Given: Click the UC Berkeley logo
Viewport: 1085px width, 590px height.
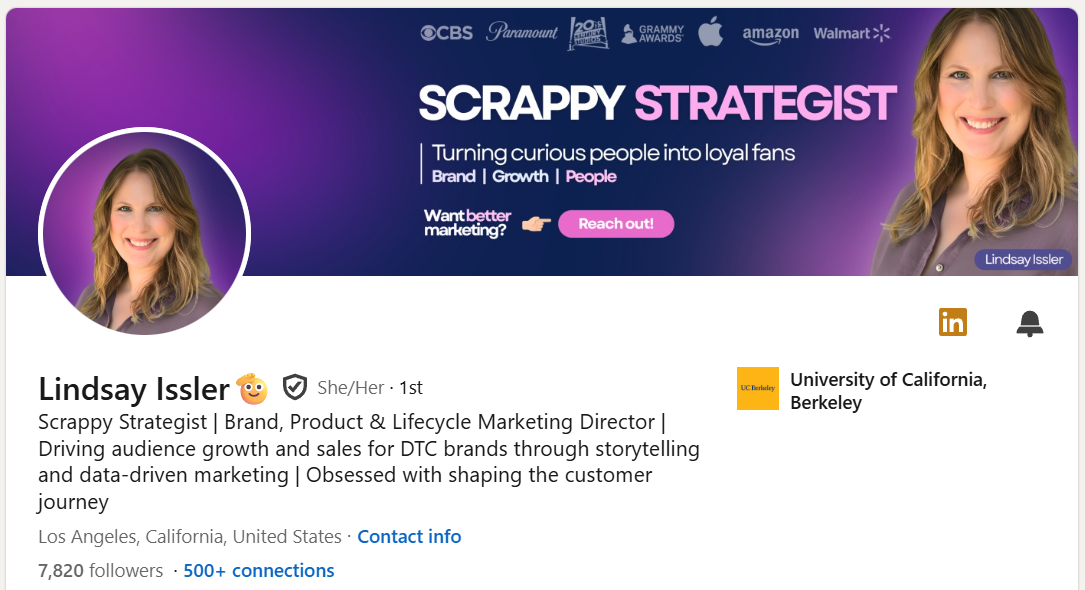Looking at the screenshot, I should coord(758,388).
